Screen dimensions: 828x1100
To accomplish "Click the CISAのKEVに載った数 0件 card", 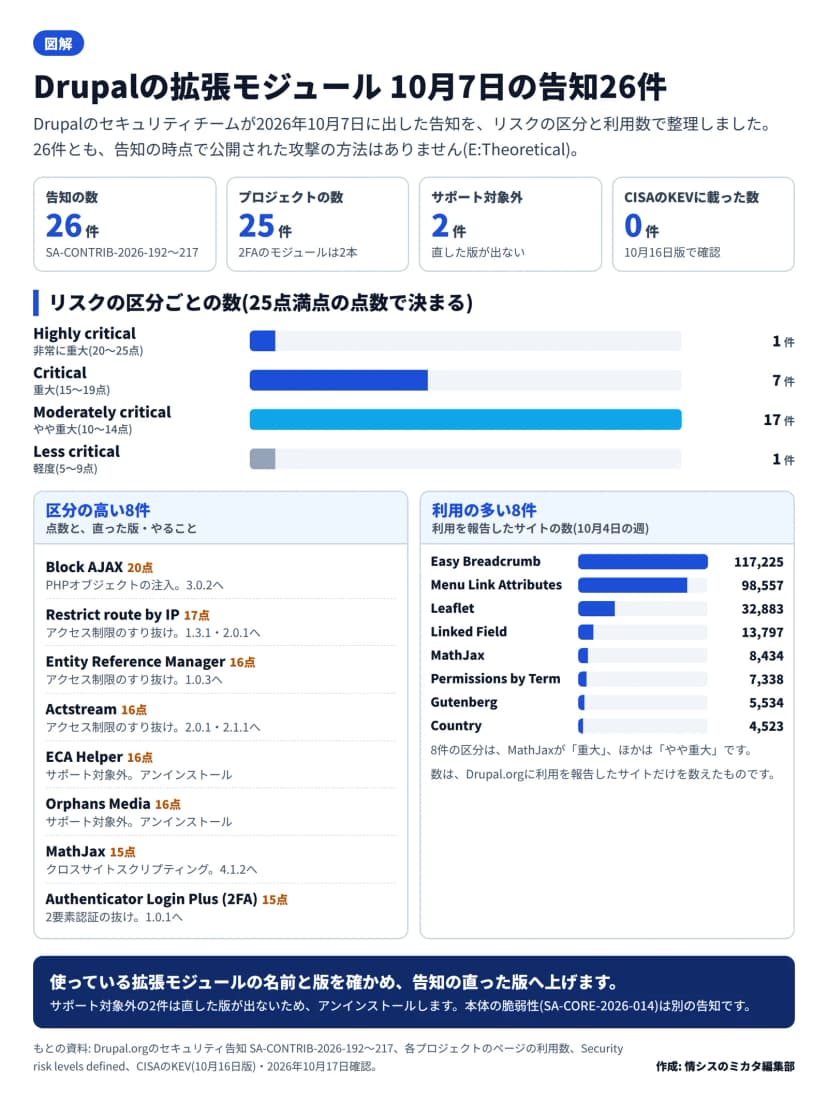I will pos(703,224).
